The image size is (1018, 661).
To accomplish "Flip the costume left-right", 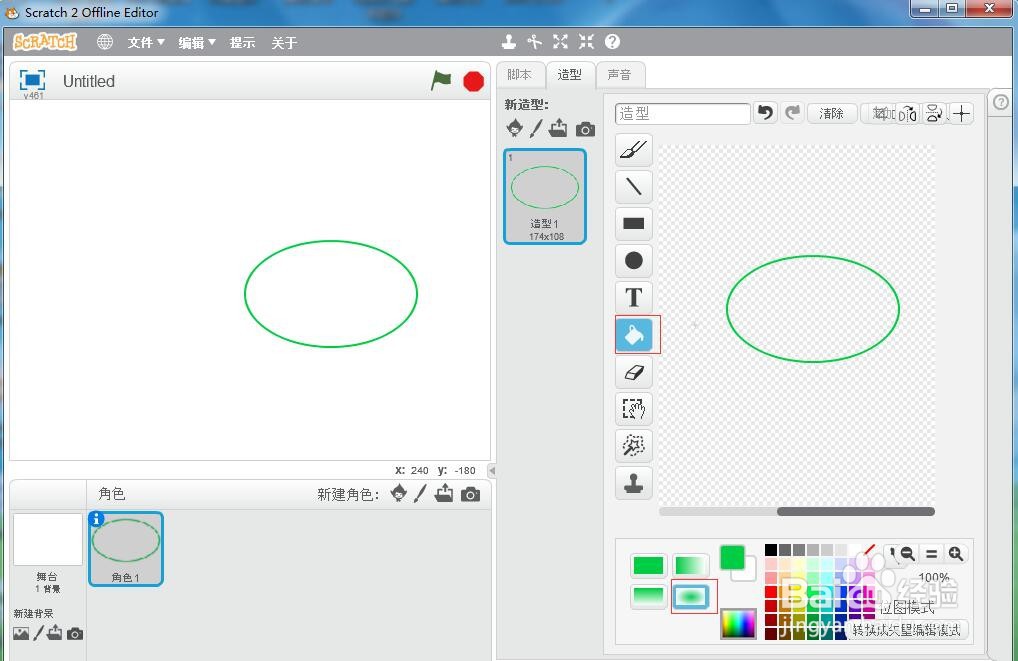I will point(908,114).
